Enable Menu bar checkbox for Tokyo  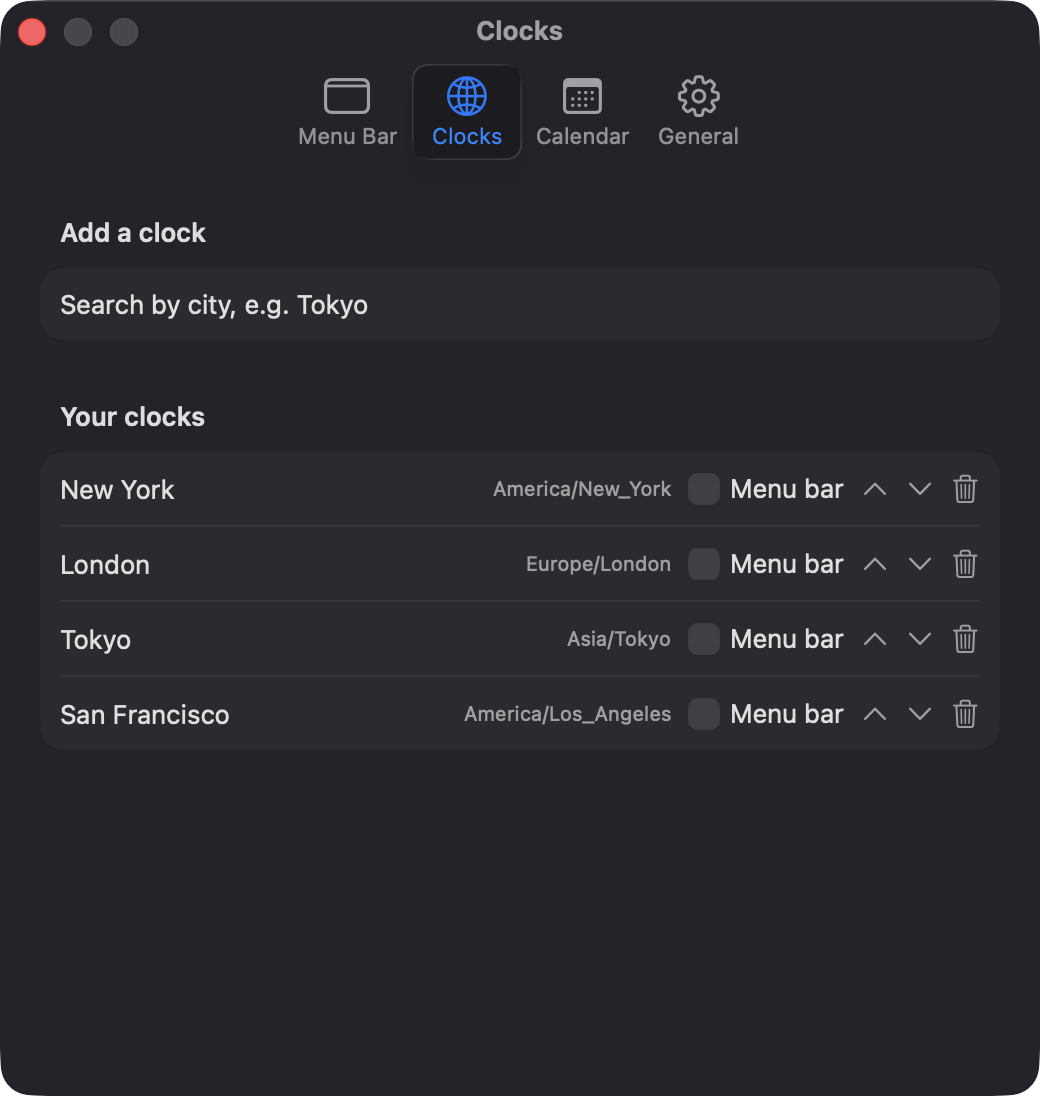pyautogui.click(x=704, y=639)
